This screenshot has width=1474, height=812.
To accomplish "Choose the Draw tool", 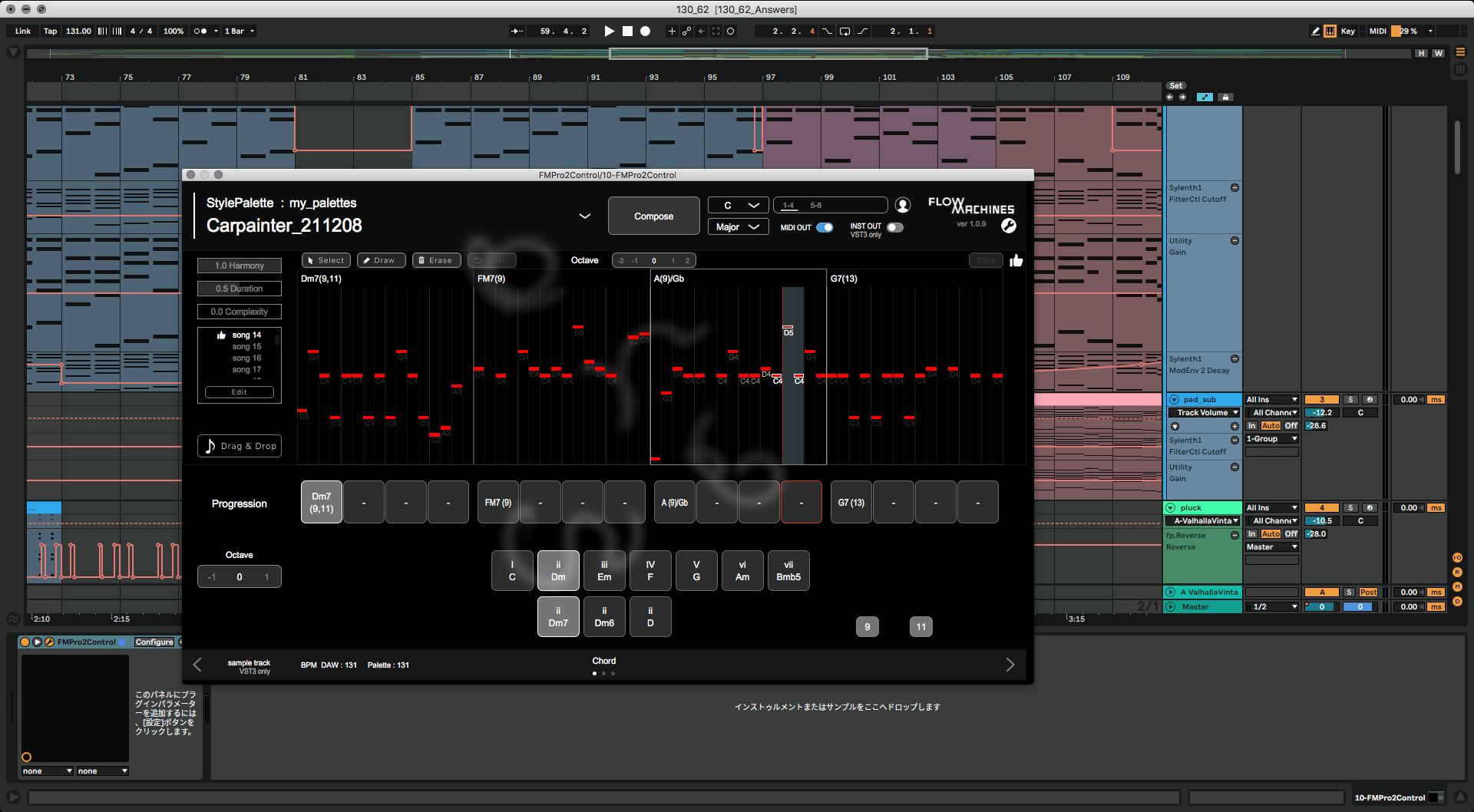I will pos(382,260).
